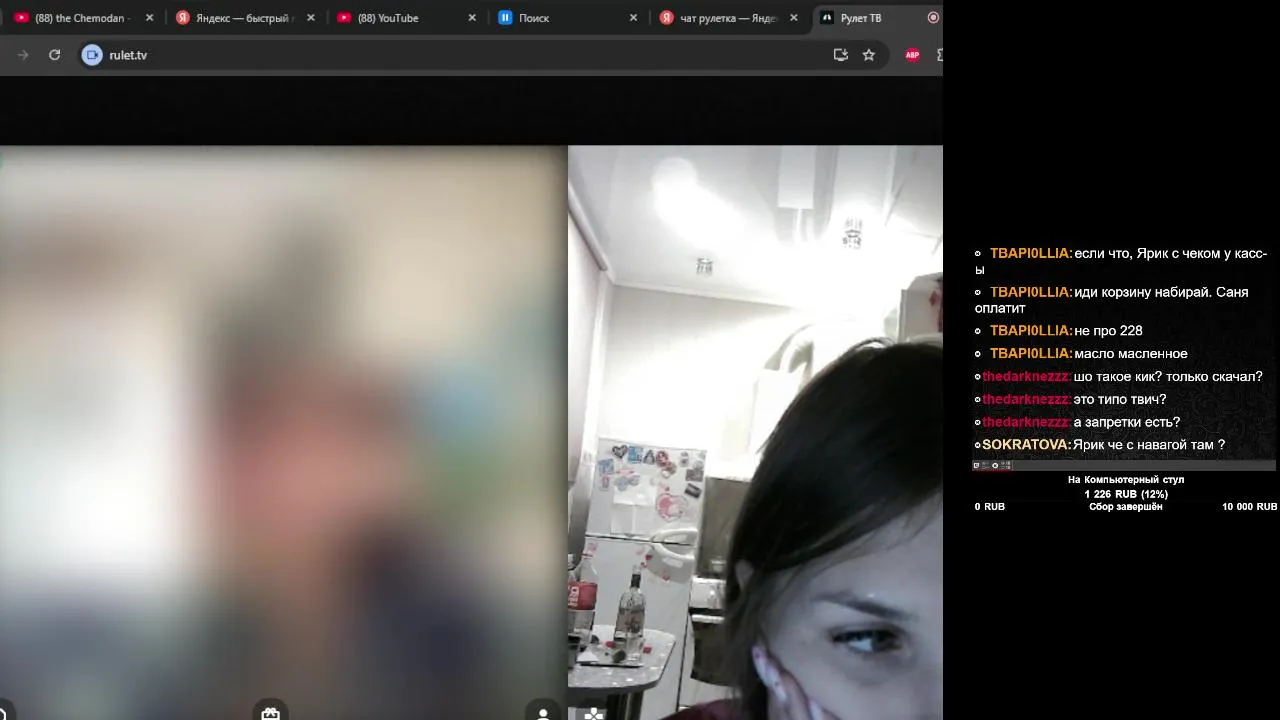This screenshot has height=720, width=1280.
Task: Click TBAPI0LLIA name on "не про 228" message
Action: [x=1031, y=331]
